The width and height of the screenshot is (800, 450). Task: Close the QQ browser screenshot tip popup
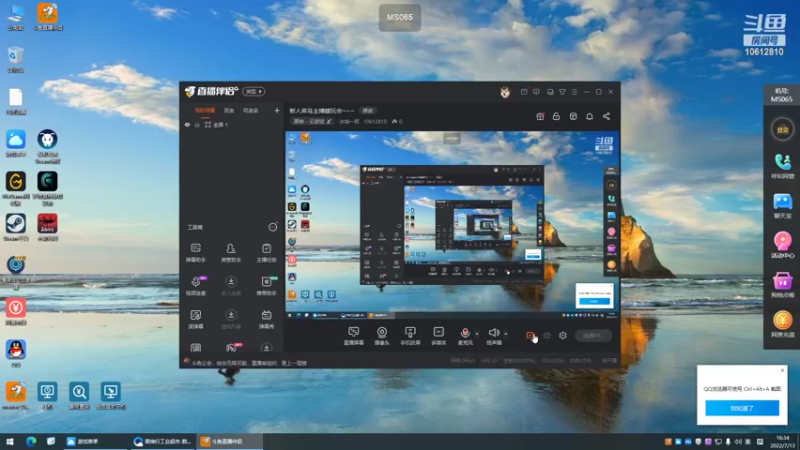[782, 370]
